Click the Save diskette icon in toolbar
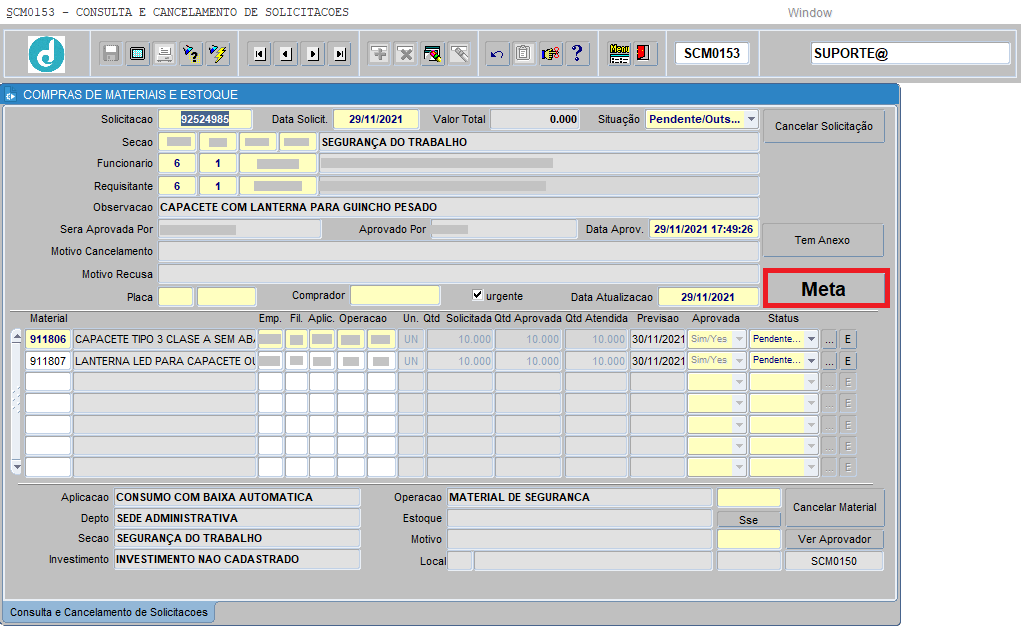 [111, 53]
